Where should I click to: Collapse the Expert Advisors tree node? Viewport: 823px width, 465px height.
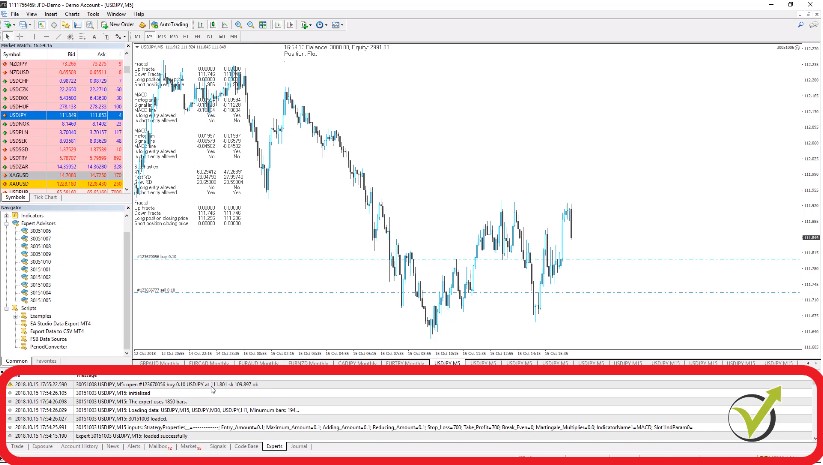click(7, 223)
